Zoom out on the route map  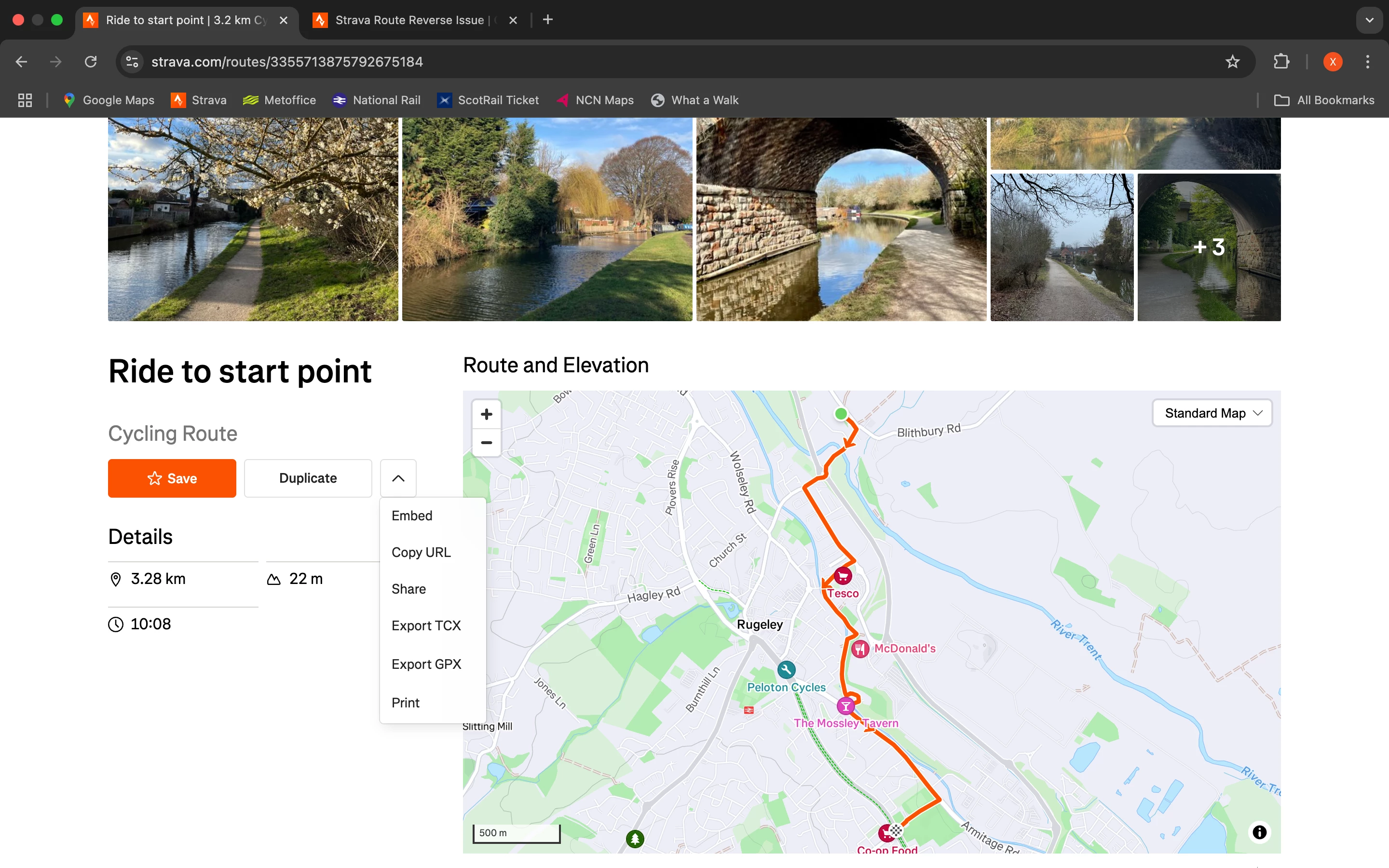coord(486,443)
